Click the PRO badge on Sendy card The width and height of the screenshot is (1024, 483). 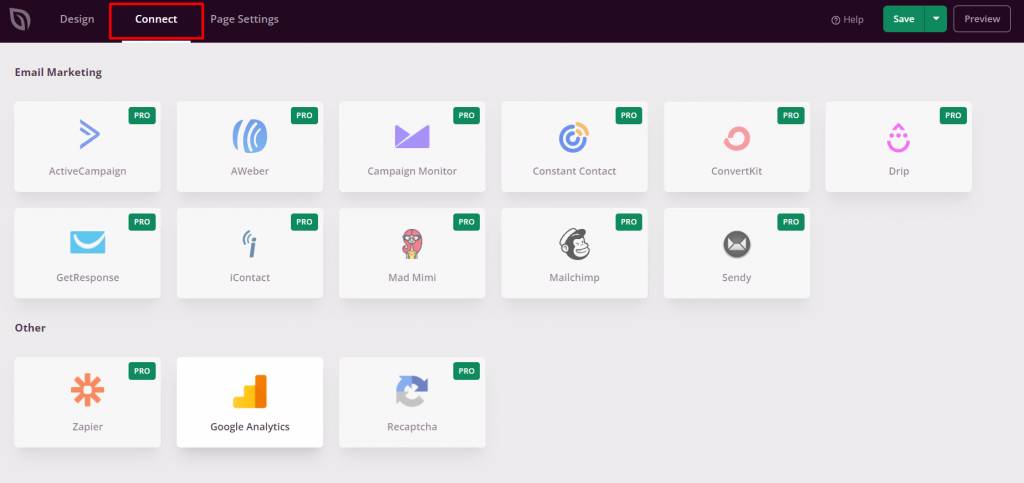(791, 222)
